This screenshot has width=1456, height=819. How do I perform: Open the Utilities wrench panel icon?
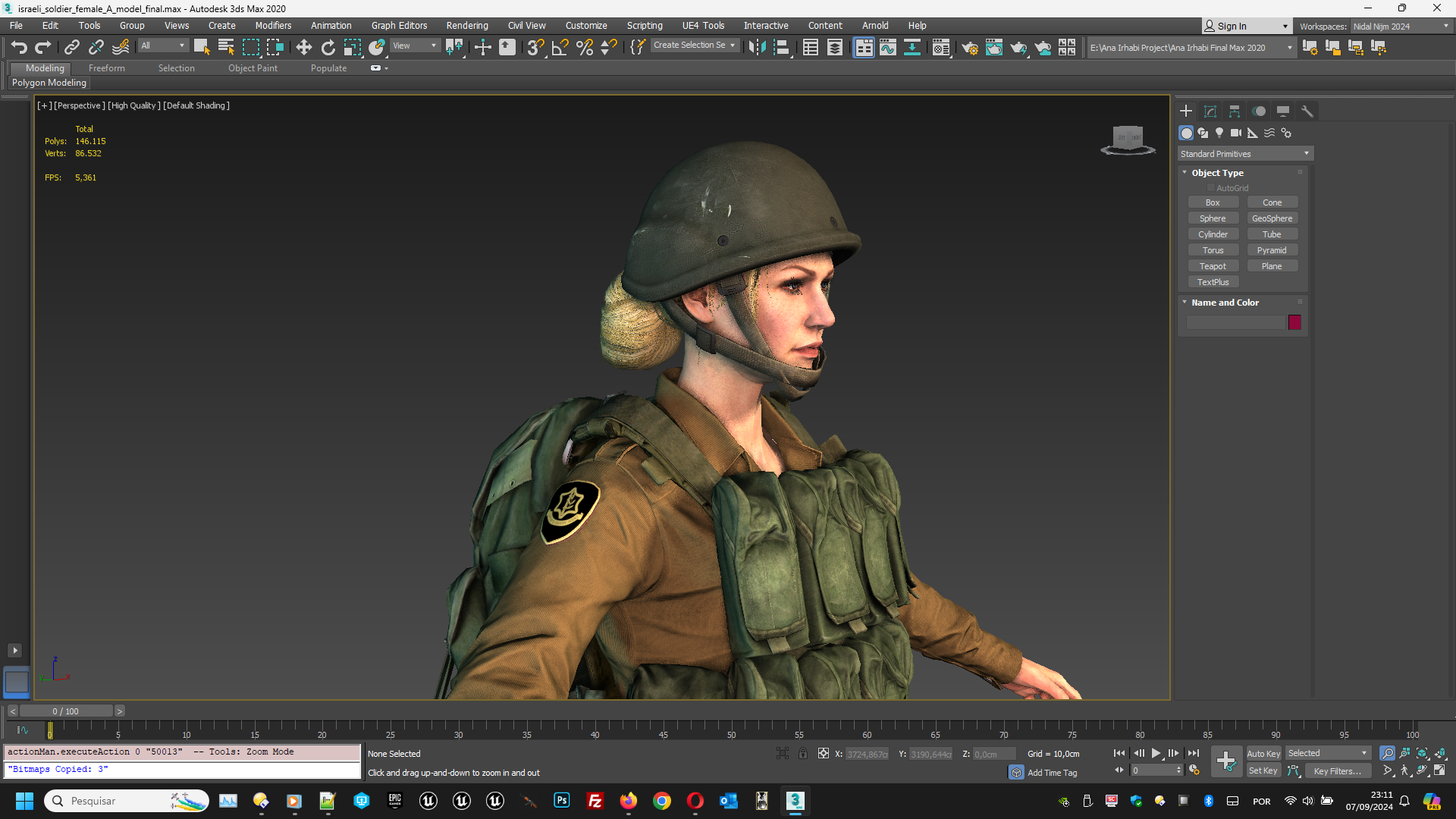(1307, 111)
